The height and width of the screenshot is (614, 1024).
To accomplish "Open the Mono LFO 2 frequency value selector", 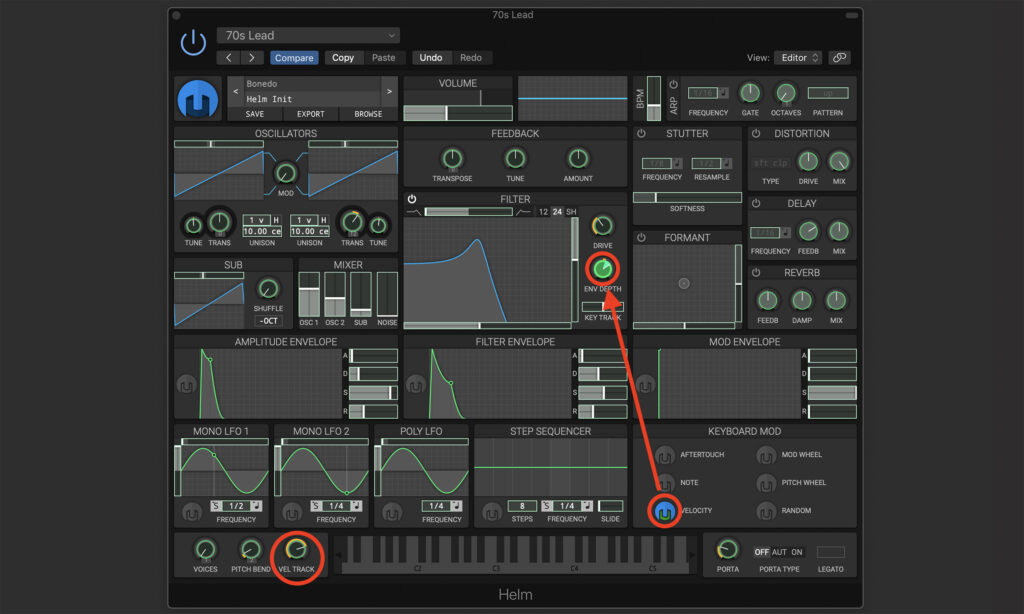I will pos(336,506).
